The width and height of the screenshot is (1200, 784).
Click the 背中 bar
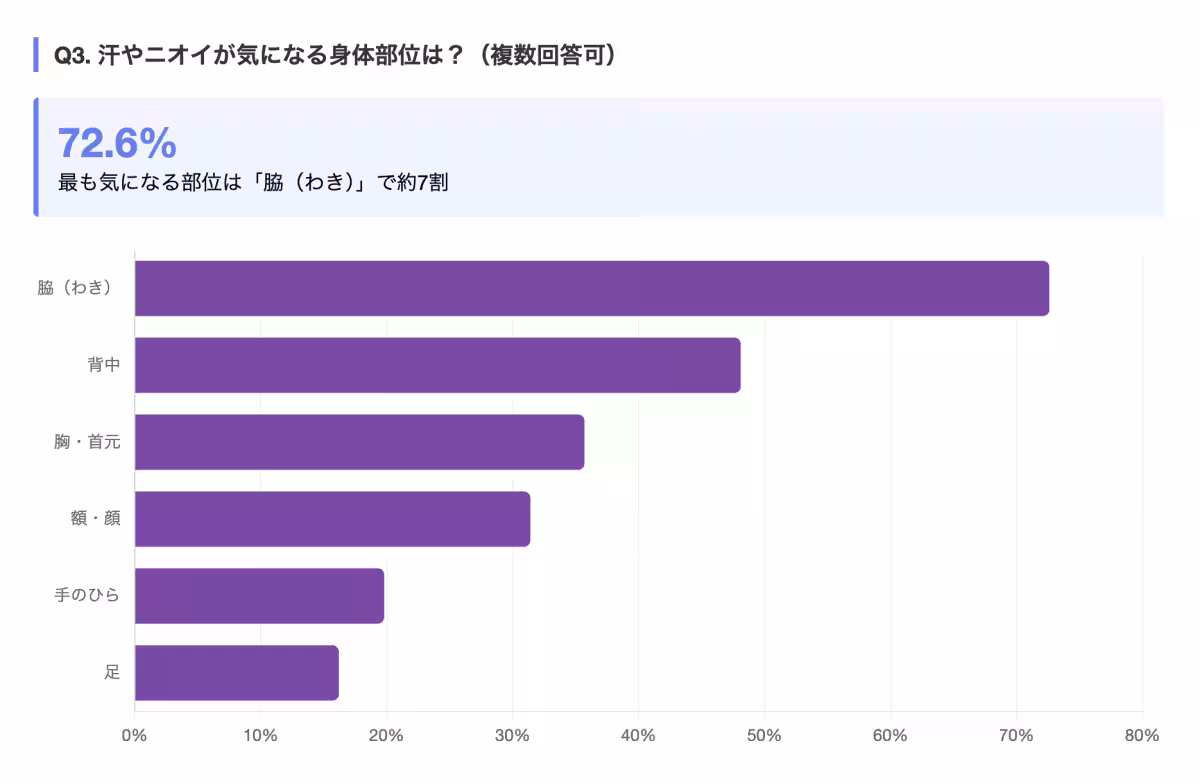click(x=437, y=365)
